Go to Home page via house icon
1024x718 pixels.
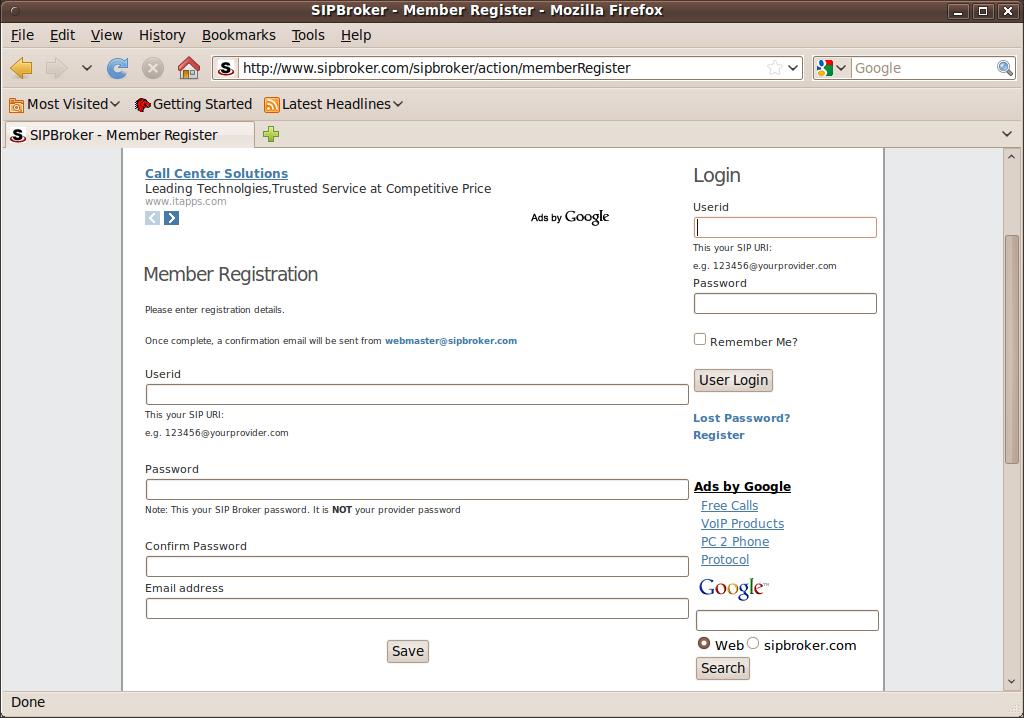pyautogui.click(x=188, y=68)
